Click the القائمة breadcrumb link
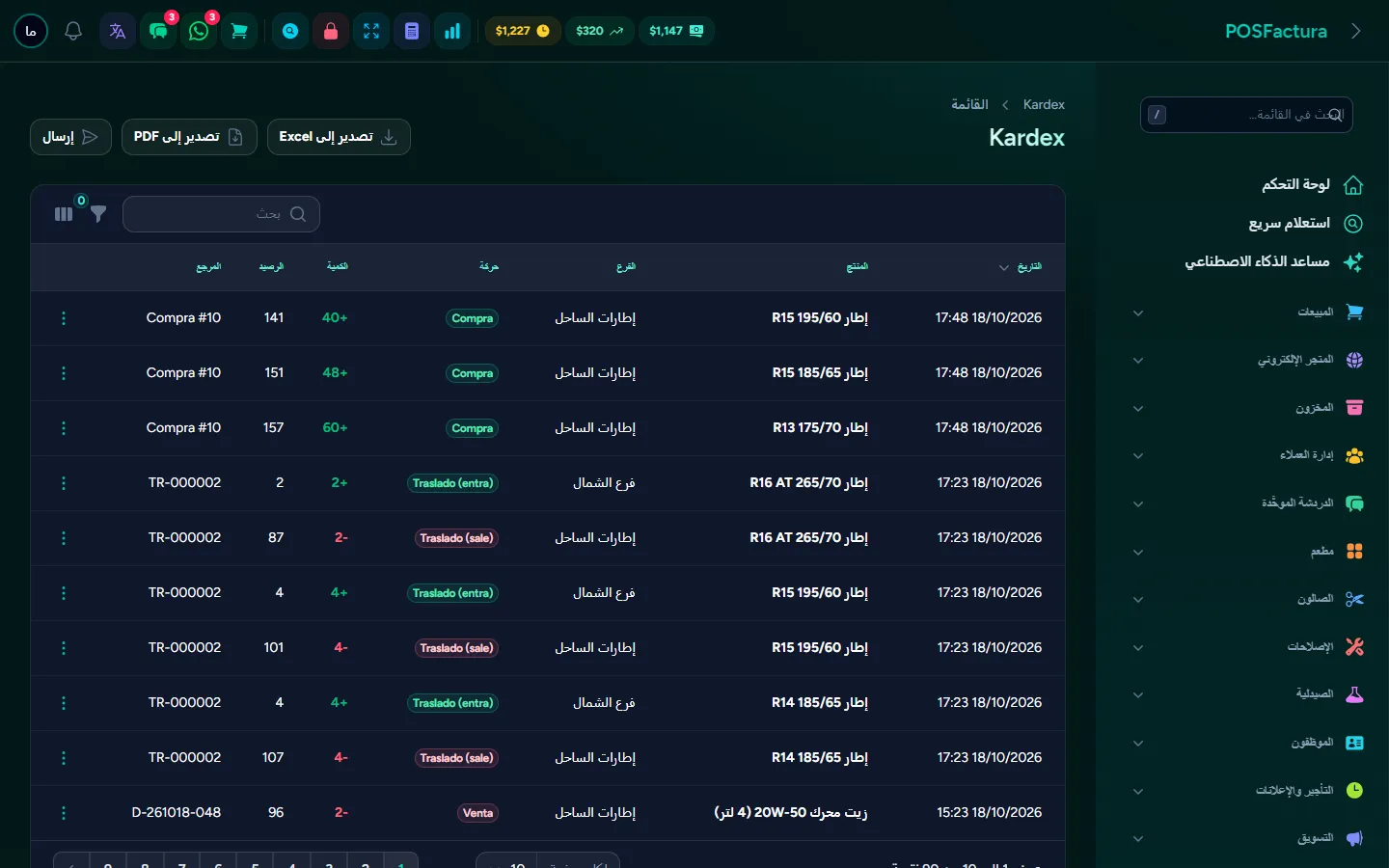Viewport: 1389px width, 868px height. coord(969,104)
